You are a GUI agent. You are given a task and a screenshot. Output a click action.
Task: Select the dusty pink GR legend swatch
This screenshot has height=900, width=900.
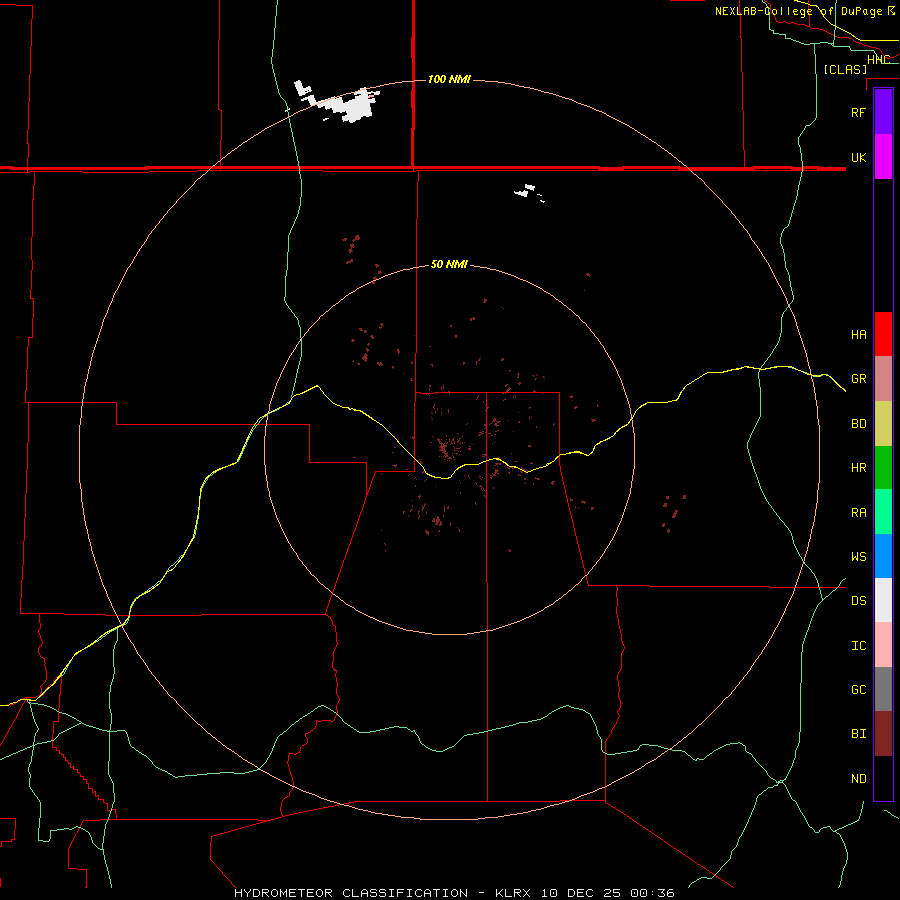pyautogui.click(x=883, y=378)
